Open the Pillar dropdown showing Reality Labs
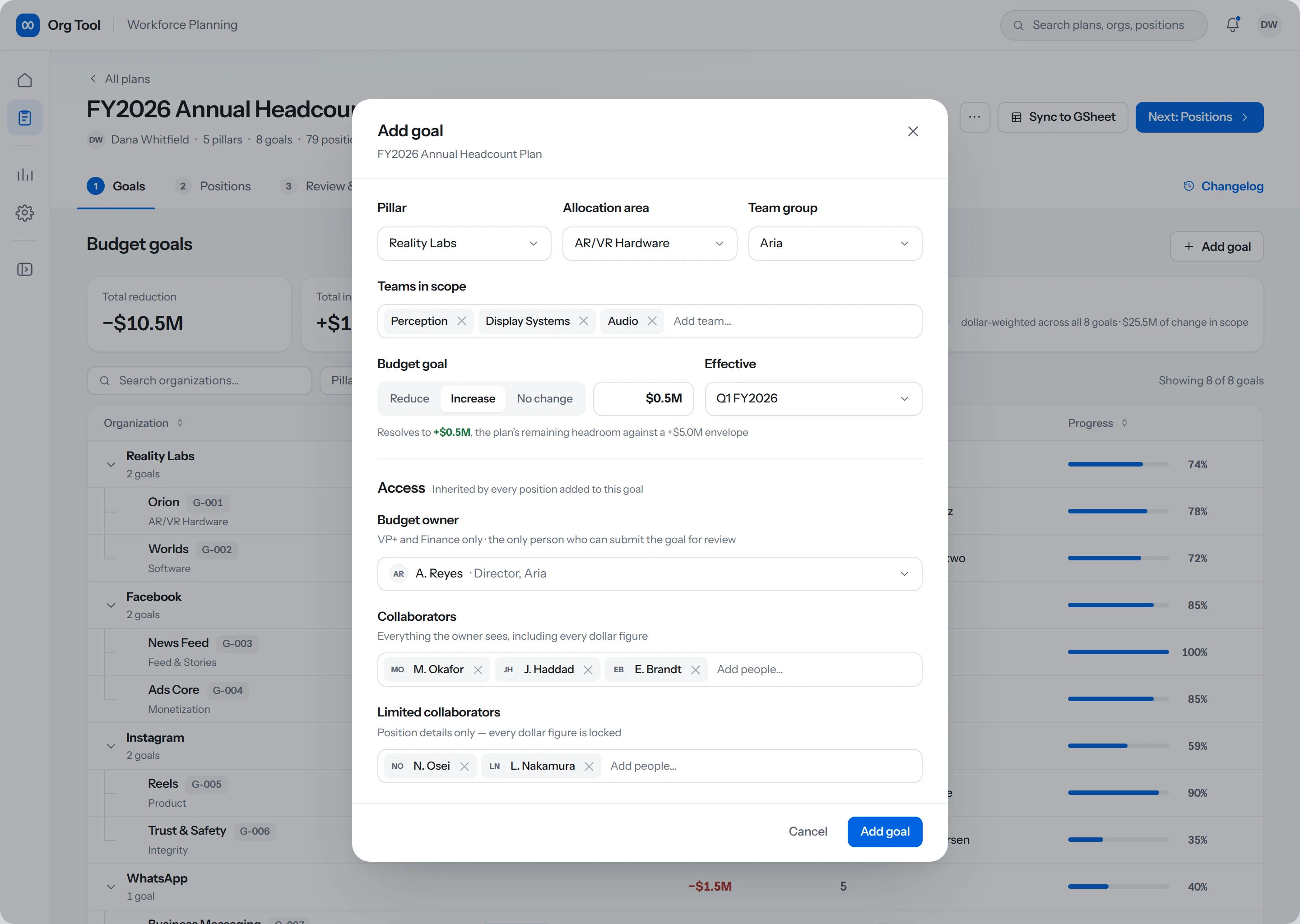 click(464, 244)
